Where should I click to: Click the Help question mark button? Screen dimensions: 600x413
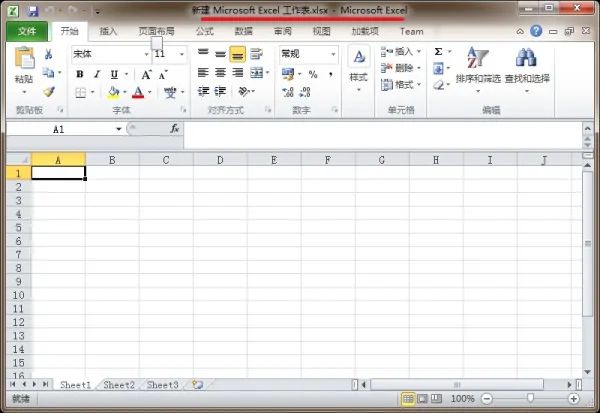point(536,31)
